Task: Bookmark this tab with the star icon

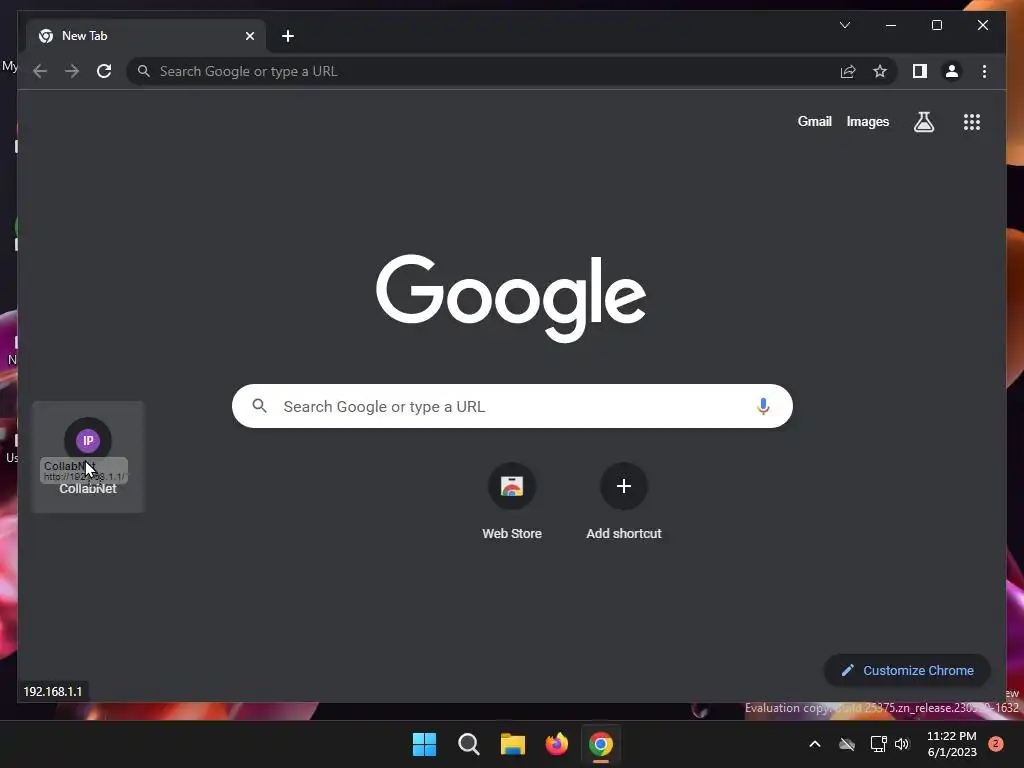Action: click(880, 71)
